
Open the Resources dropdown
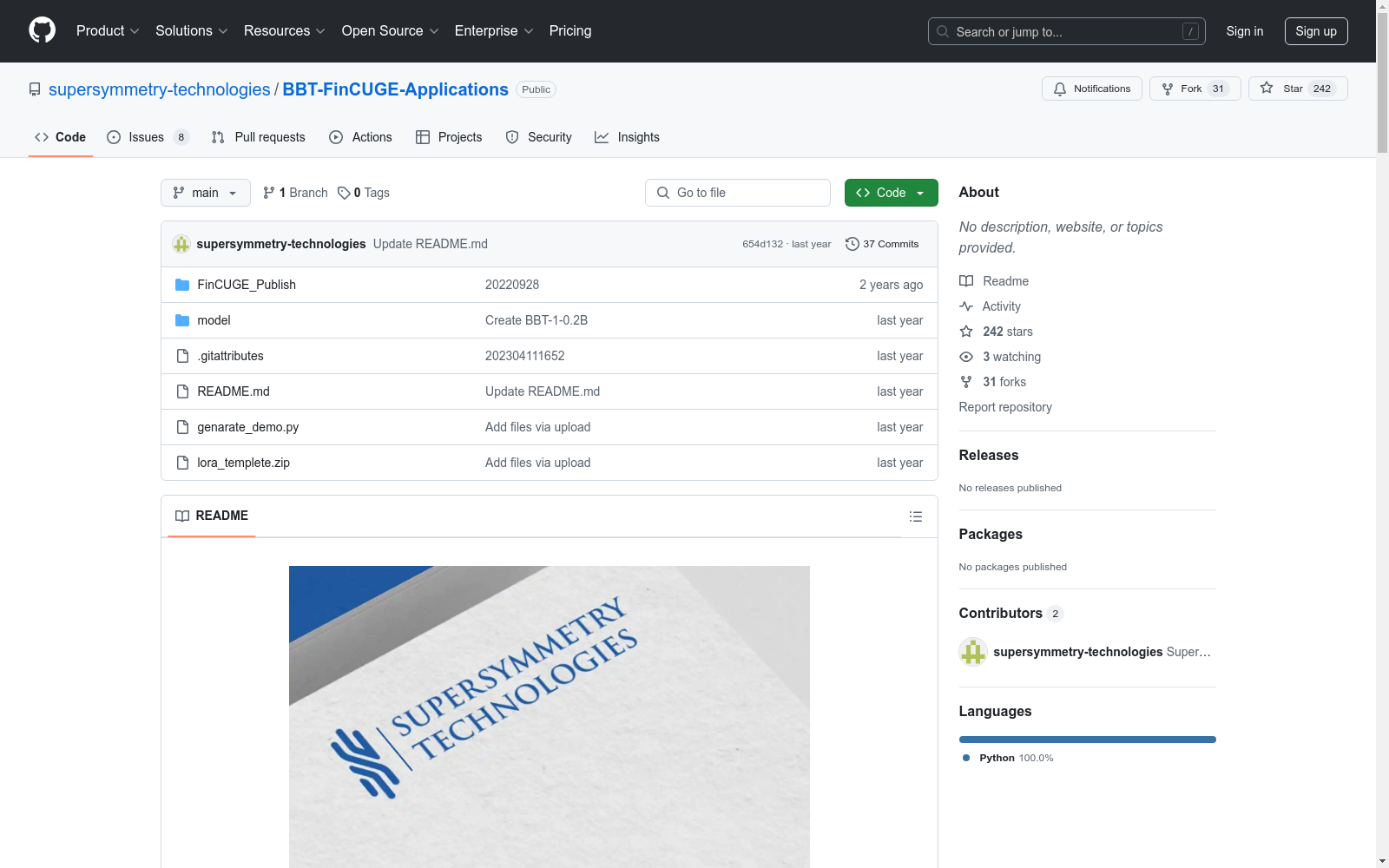point(284,30)
